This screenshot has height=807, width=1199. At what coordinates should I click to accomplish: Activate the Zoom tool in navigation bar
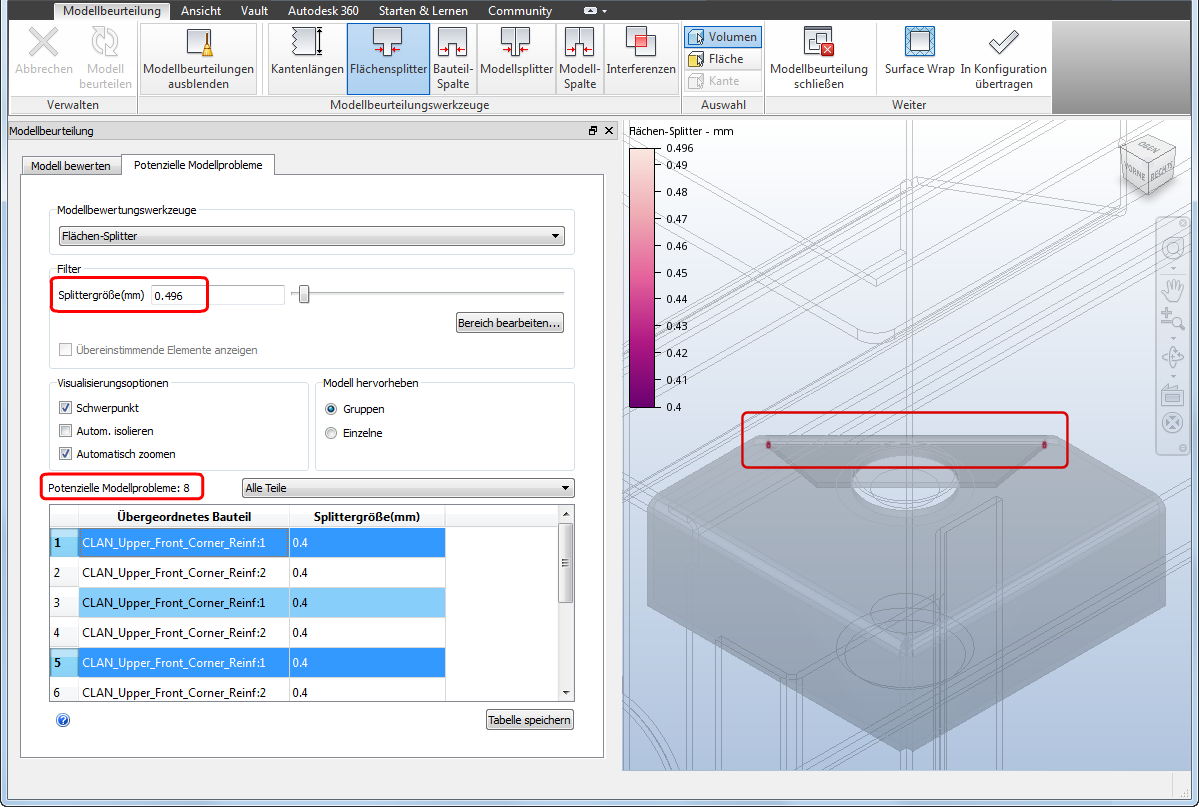(1172, 318)
